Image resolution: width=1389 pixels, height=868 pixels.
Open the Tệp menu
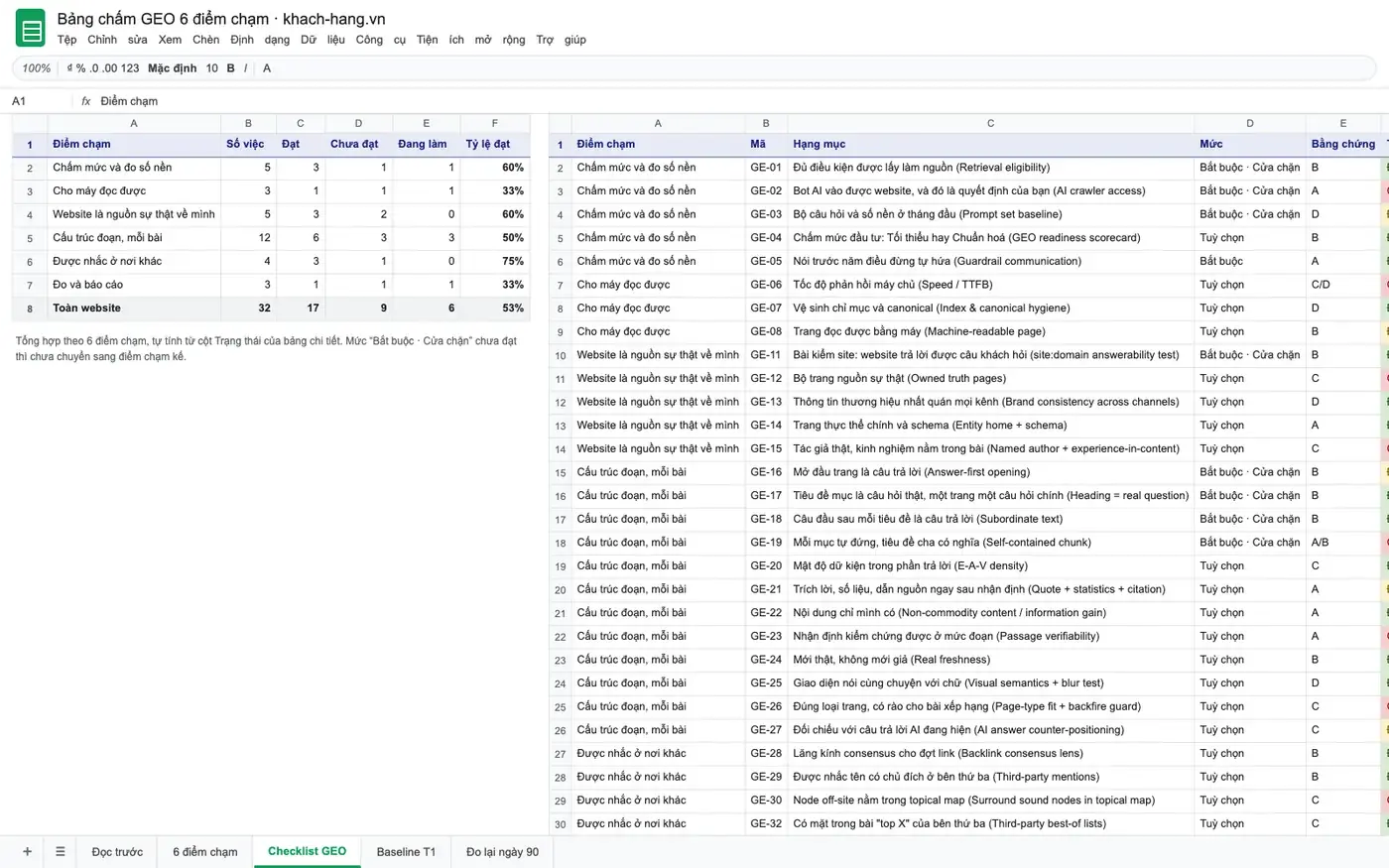pyautogui.click(x=66, y=40)
